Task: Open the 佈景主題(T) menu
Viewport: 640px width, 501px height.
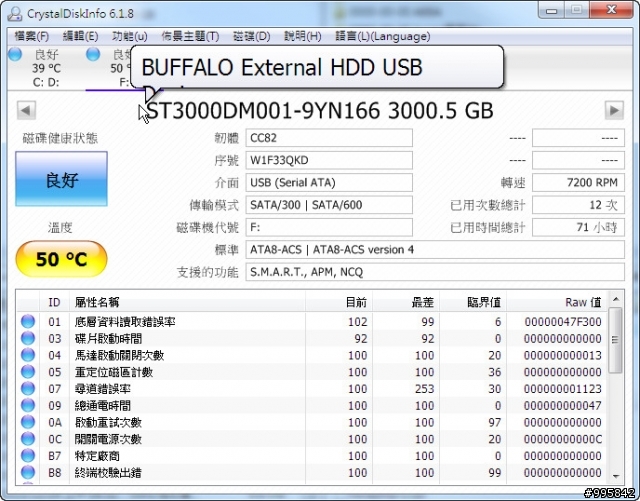Action: (190, 36)
